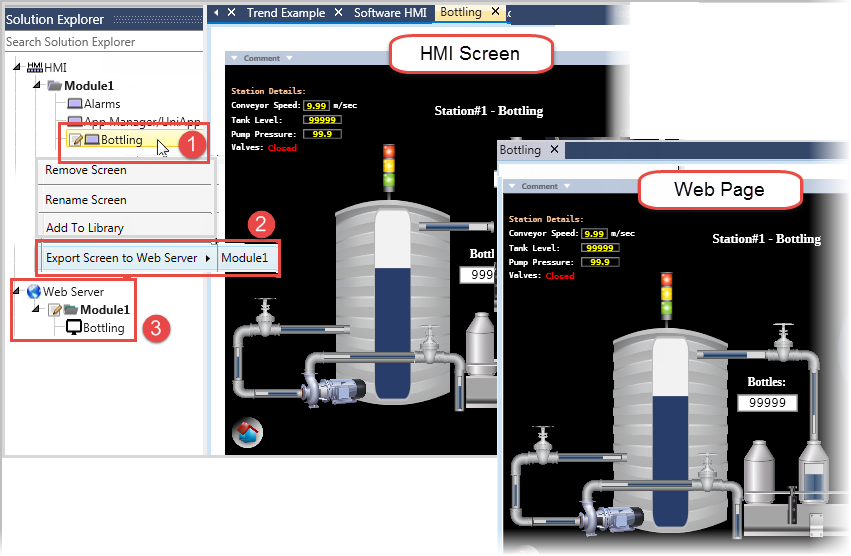The height and width of the screenshot is (556, 851).
Task: Click the home button on HMI screen
Action: point(247,433)
